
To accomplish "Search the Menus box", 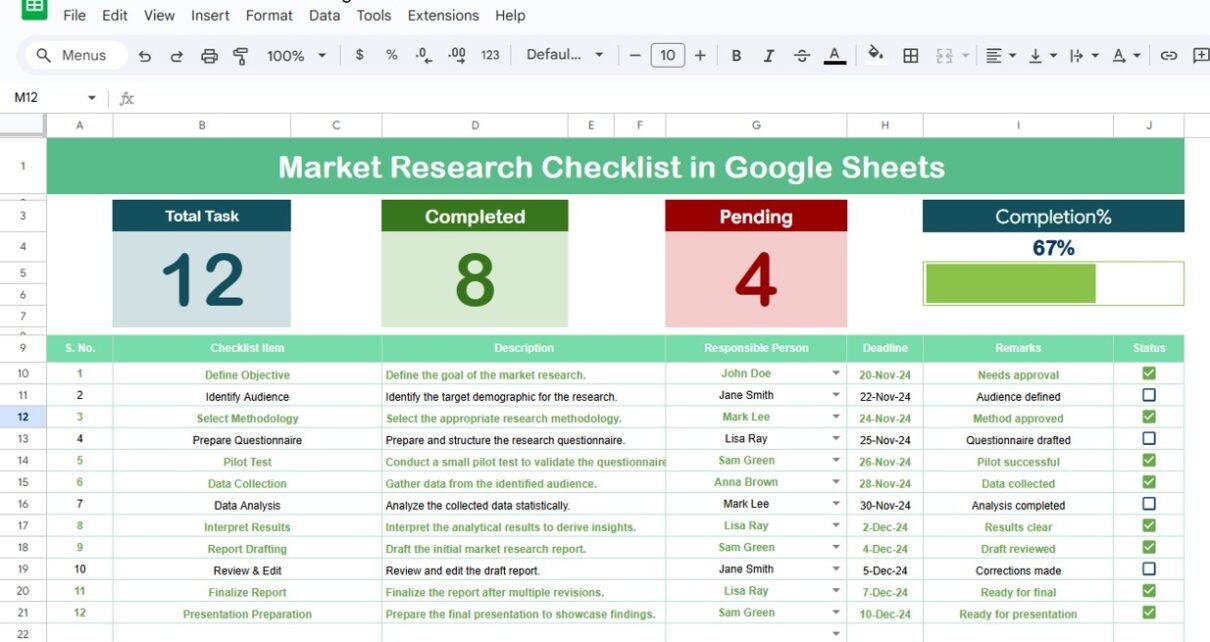I will tap(76, 56).
